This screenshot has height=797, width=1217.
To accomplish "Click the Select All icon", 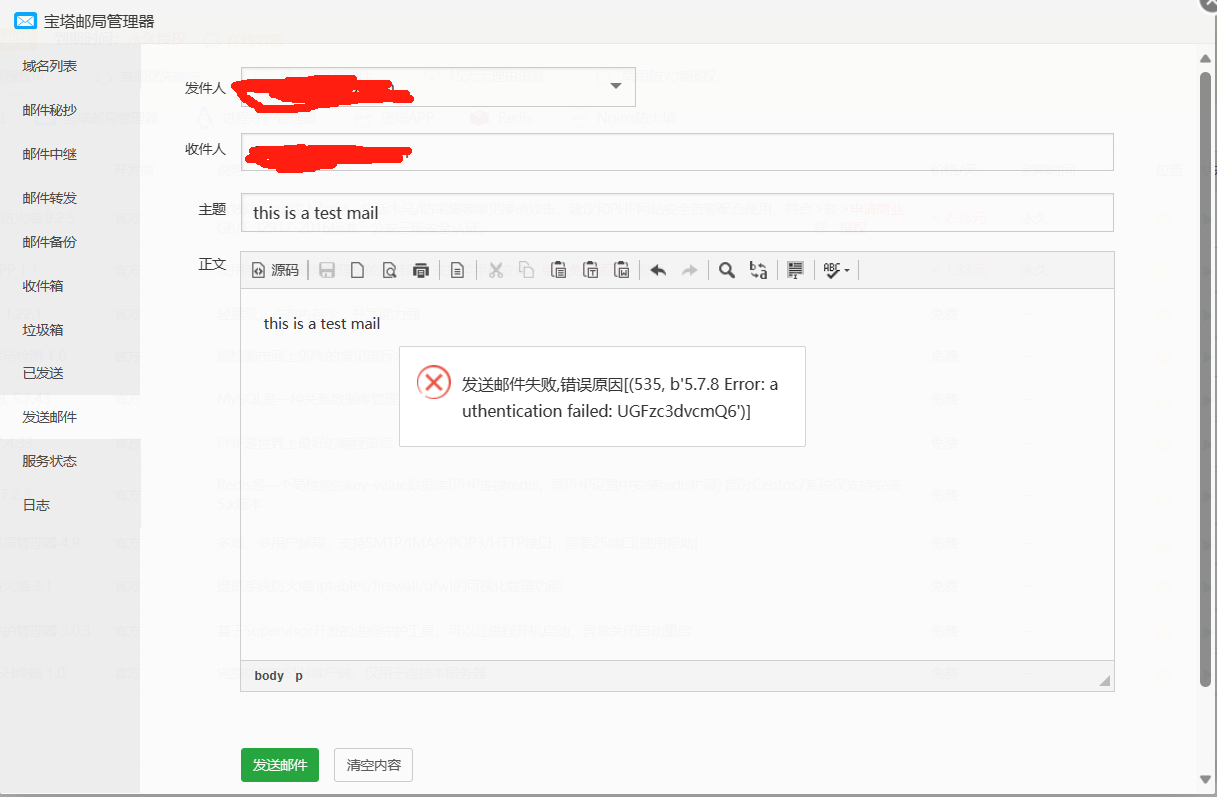I will (x=795, y=270).
